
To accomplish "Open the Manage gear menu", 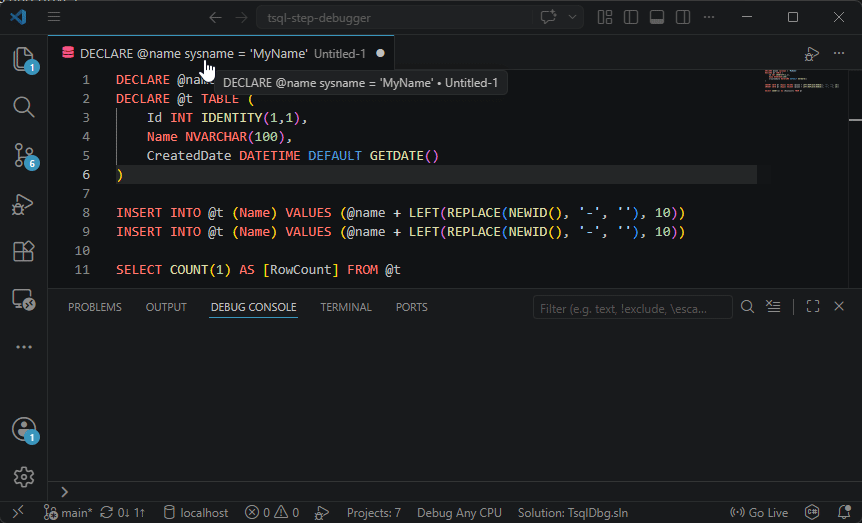I will pyautogui.click(x=24, y=477).
